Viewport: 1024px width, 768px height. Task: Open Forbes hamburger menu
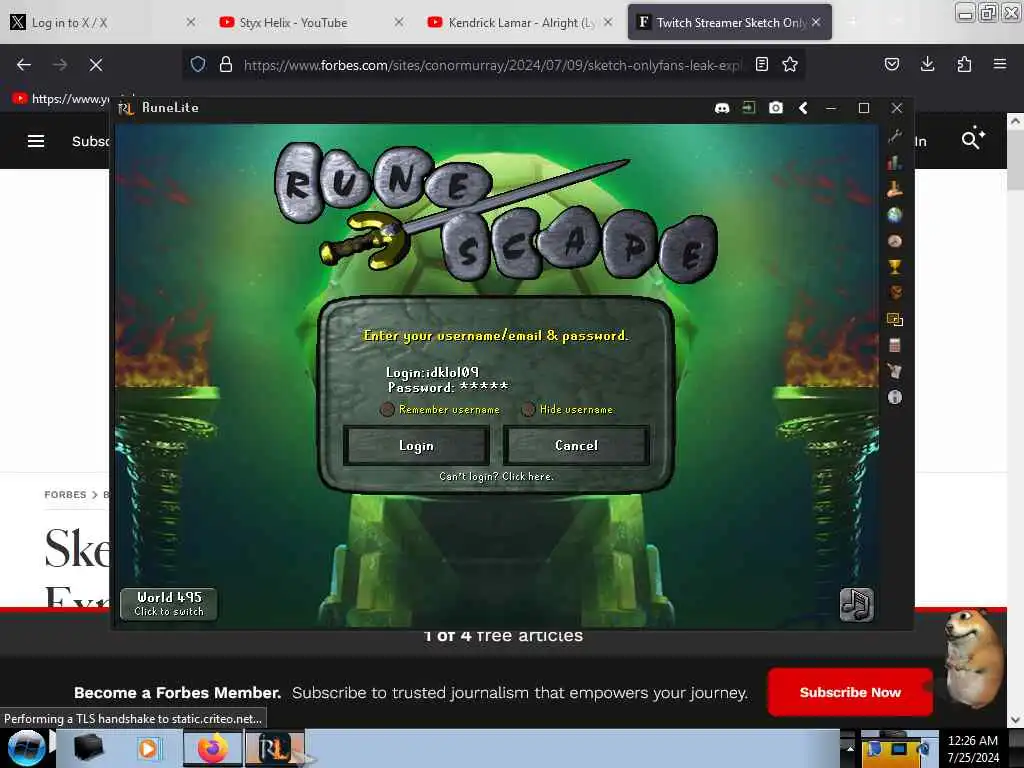[x=36, y=141]
